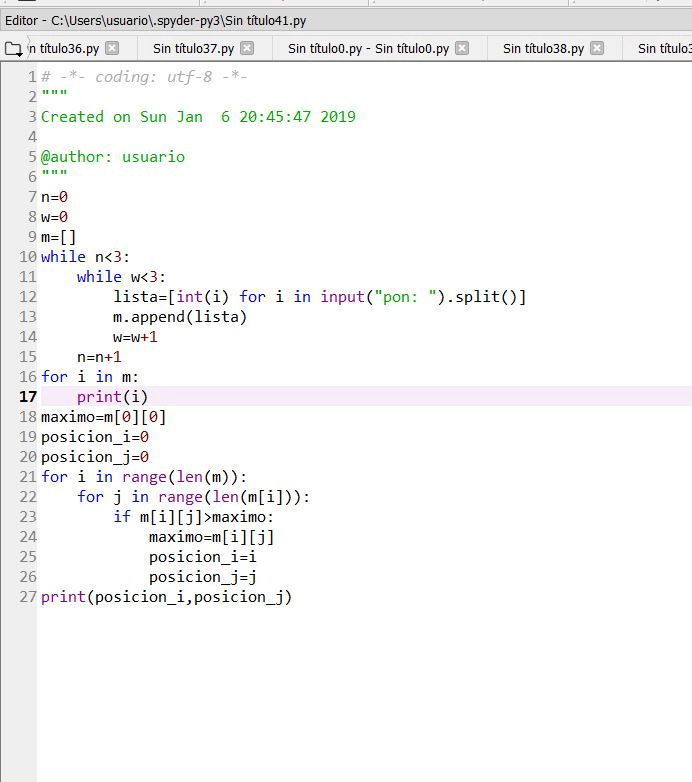Switch to the título36.py tab
This screenshot has height=782, width=692.
click(x=63, y=48)
